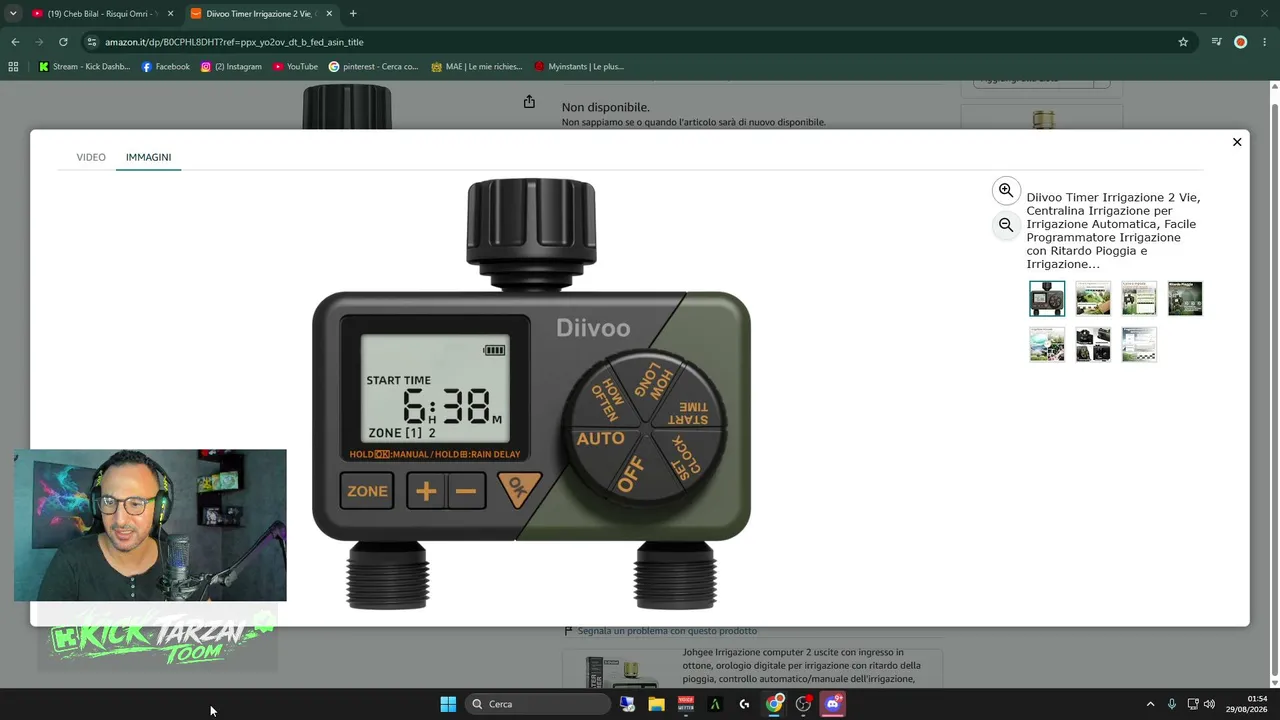The width and height of the screenshot is (1280, 720).
Task: Reload the Amazon page
Action: click(63, 42)
